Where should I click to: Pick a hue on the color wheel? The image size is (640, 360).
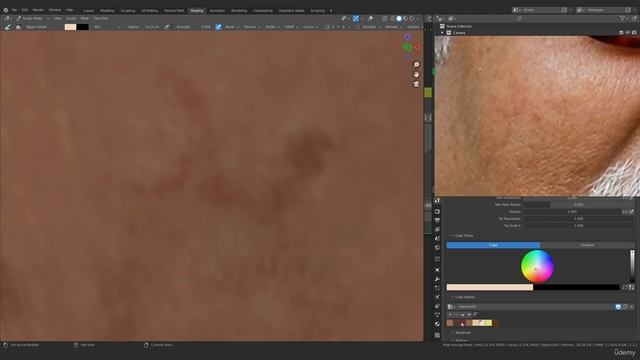pyautogui.click(x=537, y=266)
